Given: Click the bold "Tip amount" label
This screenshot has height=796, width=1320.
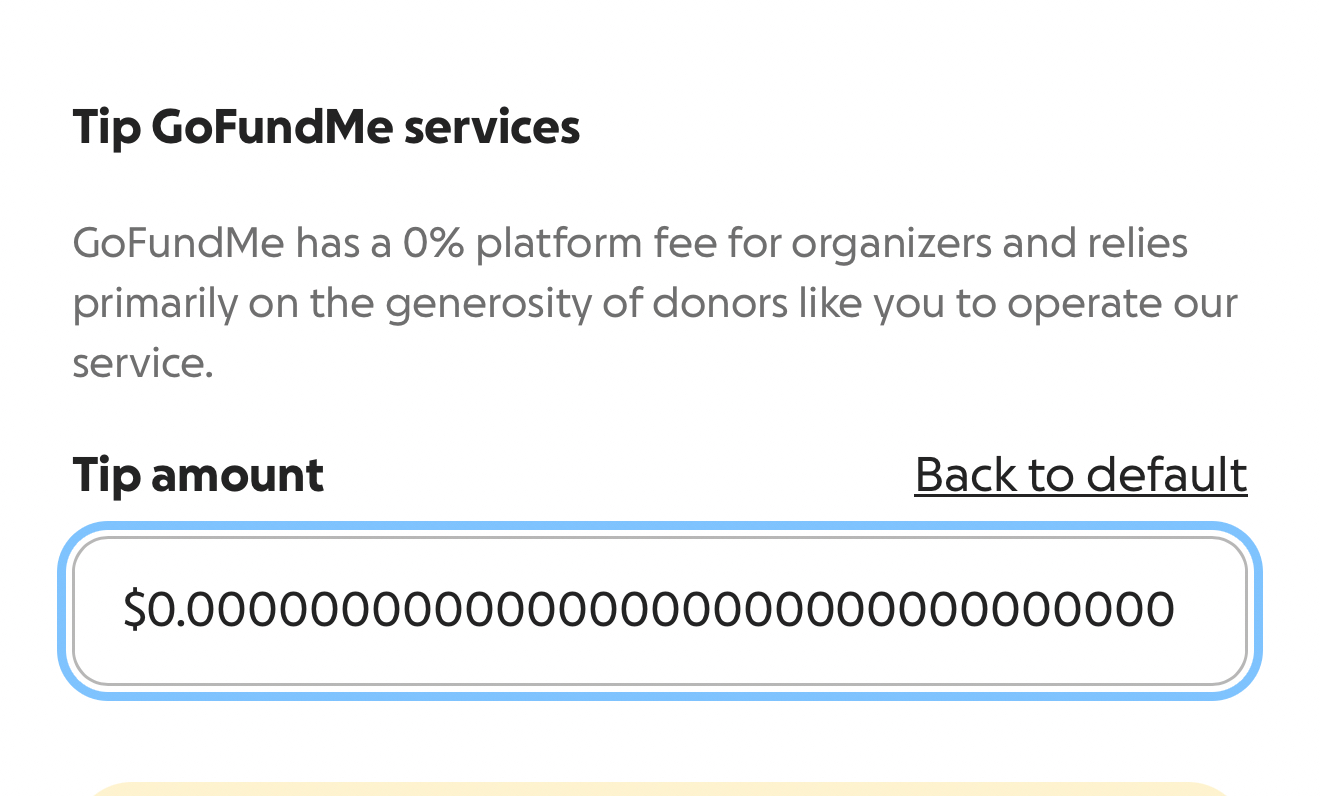Looking at the screenshot, I should click(x=198, y=475).
